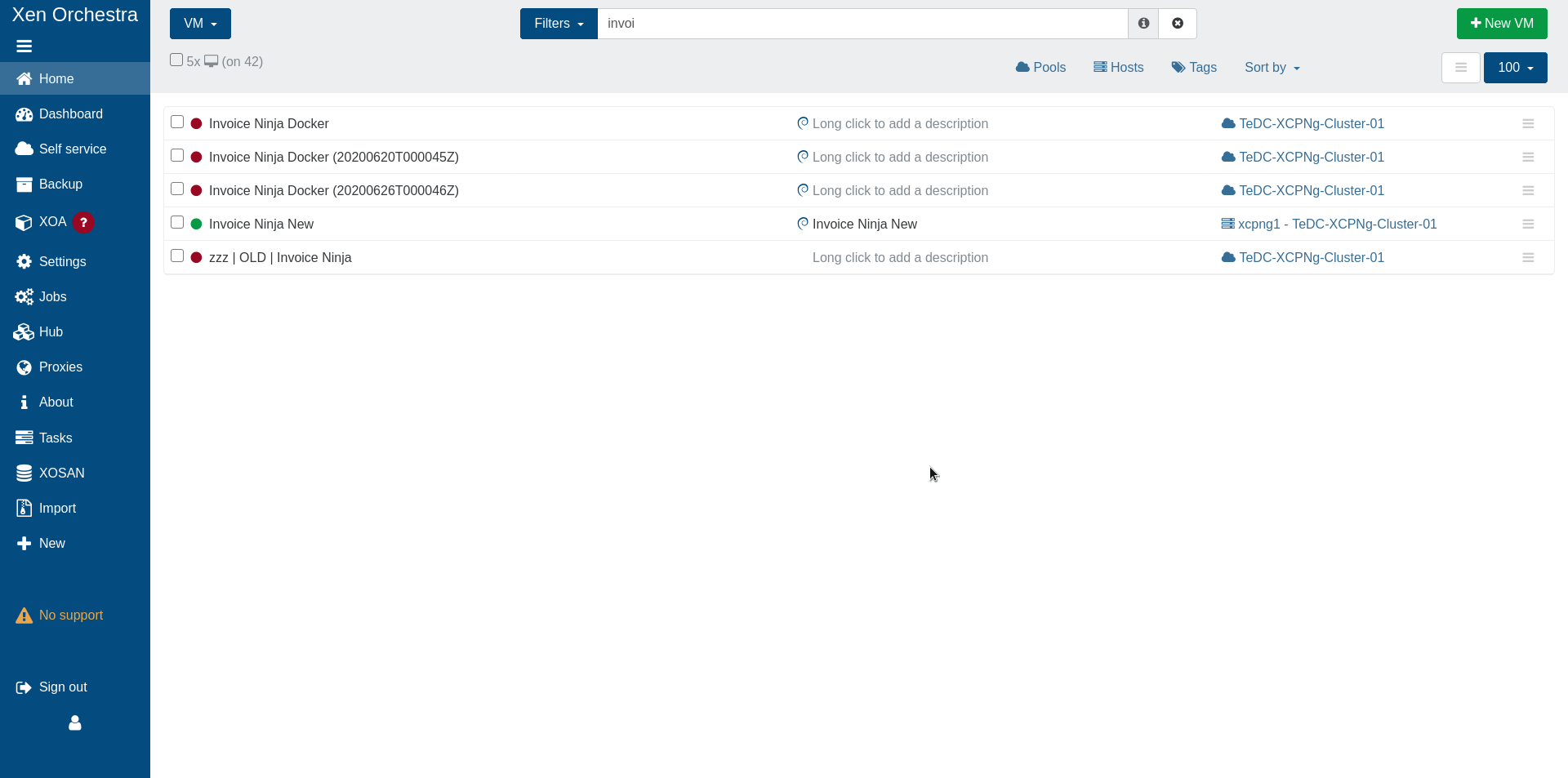Click the filter info icon
The width and height of the screenshot is (1568, 778).
pos(1143,24)
